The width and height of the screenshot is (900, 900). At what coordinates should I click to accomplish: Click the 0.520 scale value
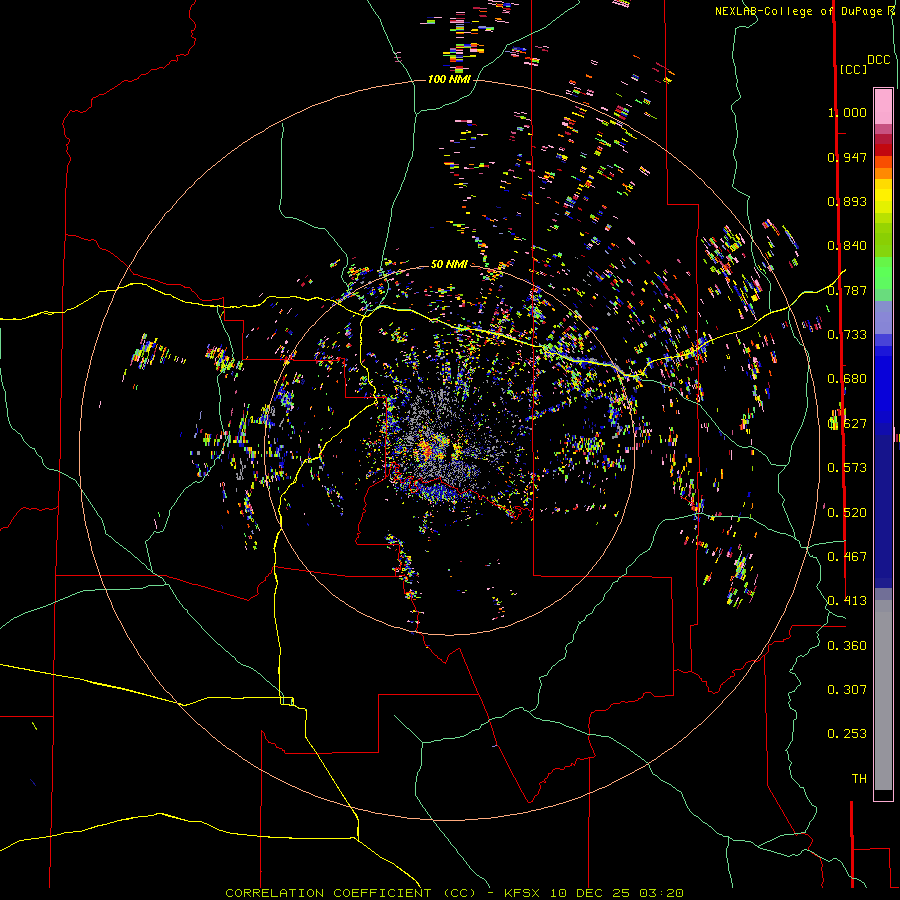pyautogui.click(x=847, y=513)
